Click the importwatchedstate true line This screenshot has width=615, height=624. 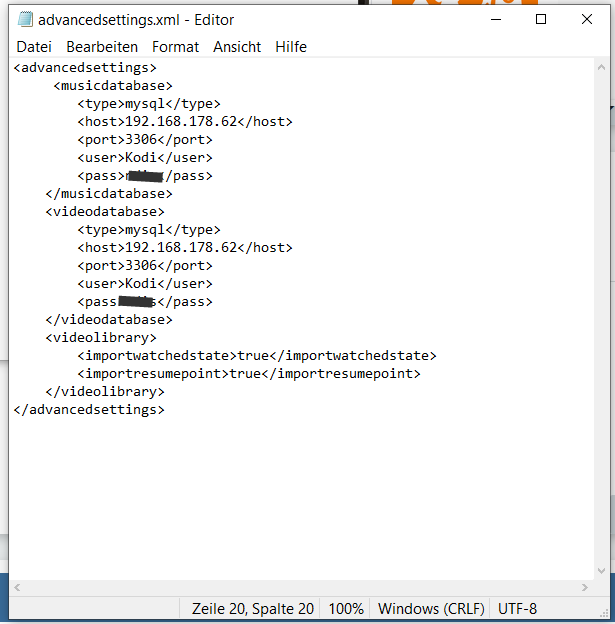click(257, 355)
